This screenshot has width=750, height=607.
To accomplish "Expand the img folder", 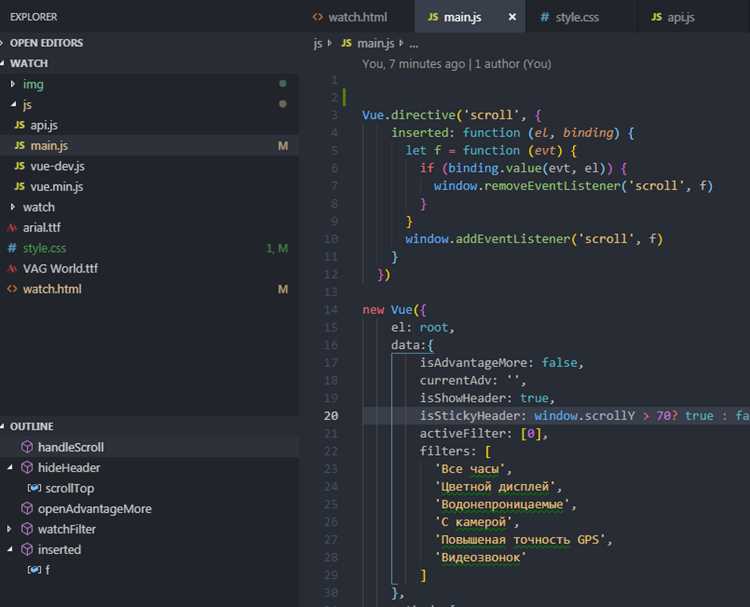I will [x=13, y=84].
